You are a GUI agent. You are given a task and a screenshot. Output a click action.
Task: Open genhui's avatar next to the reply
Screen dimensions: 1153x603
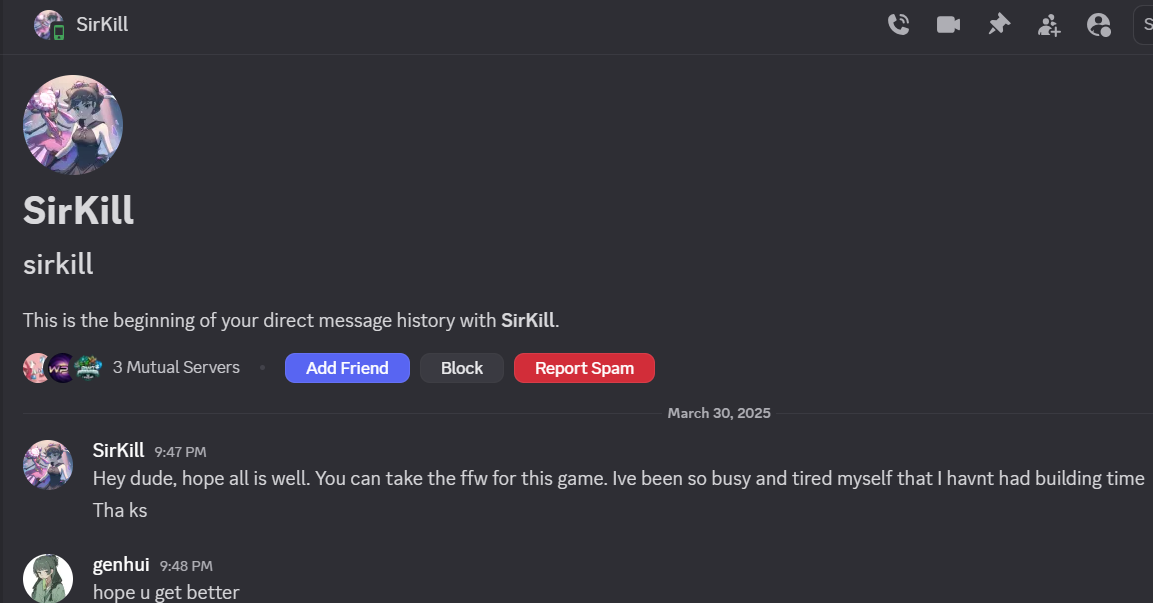[x=48, y=579]
